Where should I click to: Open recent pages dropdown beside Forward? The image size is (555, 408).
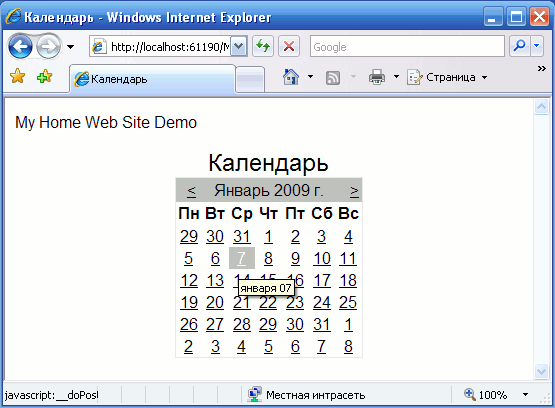70,46
